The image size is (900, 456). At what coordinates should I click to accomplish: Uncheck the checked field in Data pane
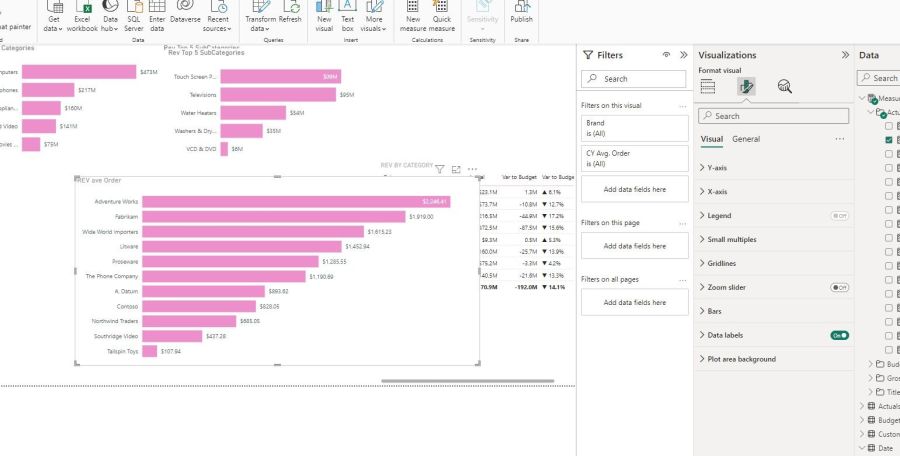coord(889,140)
